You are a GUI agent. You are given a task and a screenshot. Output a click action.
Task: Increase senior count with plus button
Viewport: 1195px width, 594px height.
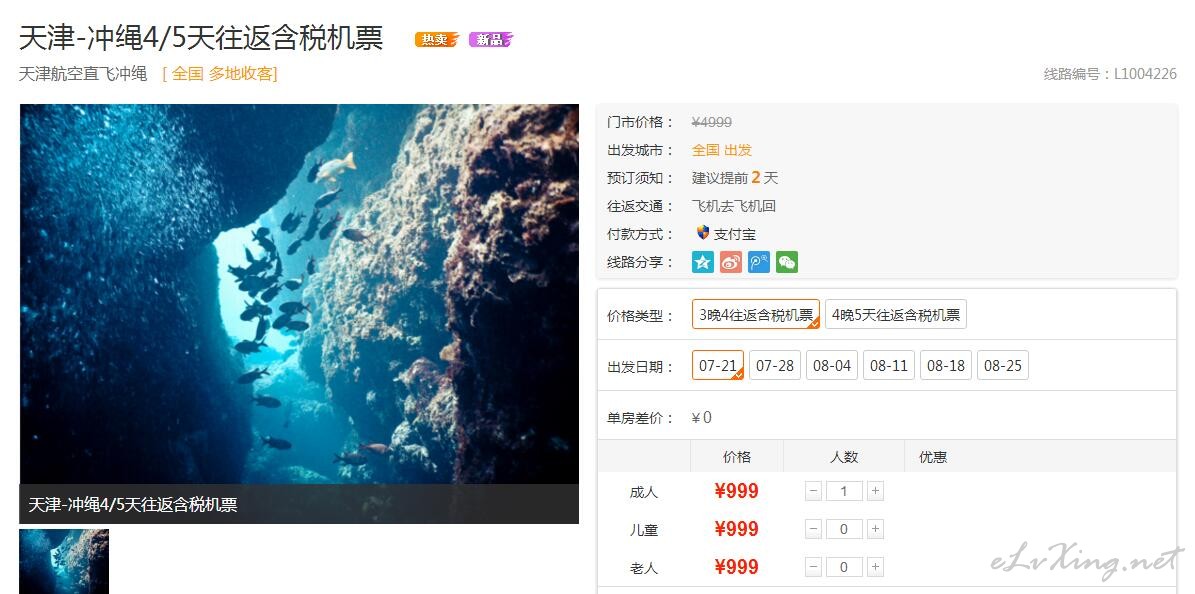point(875,567)
